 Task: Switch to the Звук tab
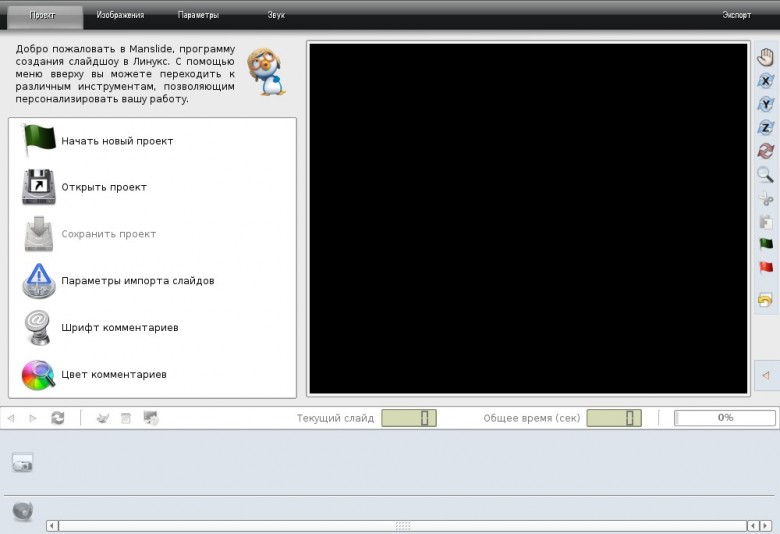coord(276,15)
